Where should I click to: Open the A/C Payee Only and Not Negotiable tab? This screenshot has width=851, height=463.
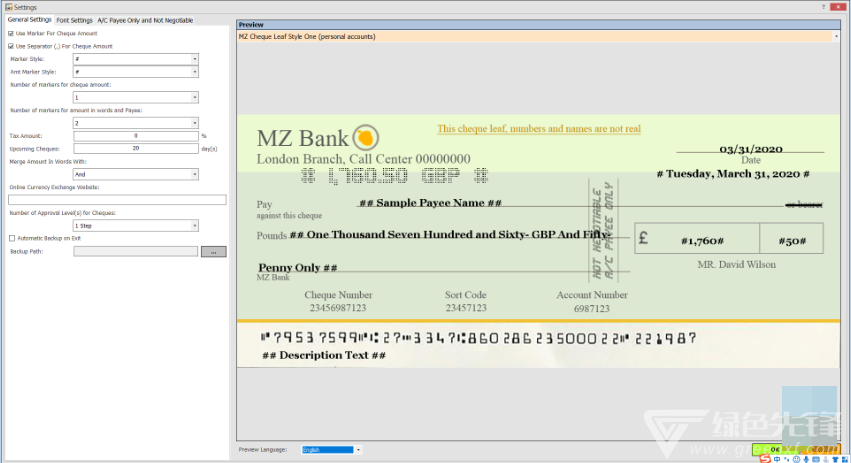point(145,21)
